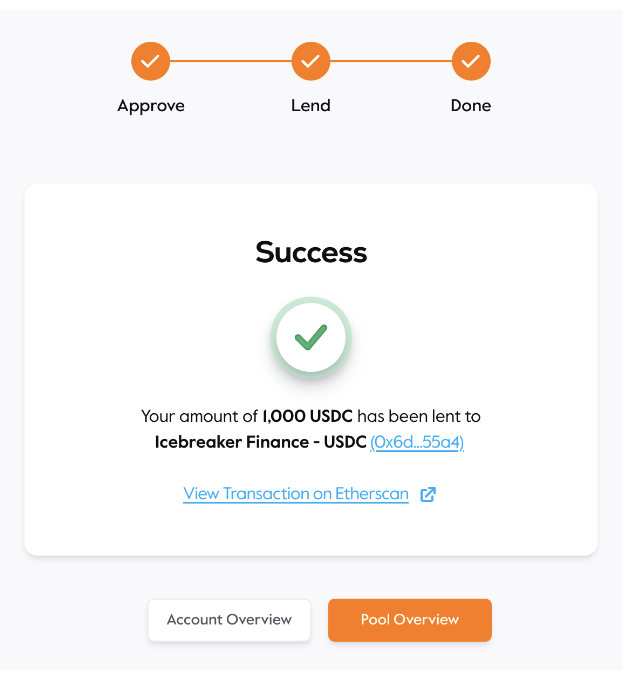
Task: Click the Approve step checkmark circle
Action: click(150, 61)
